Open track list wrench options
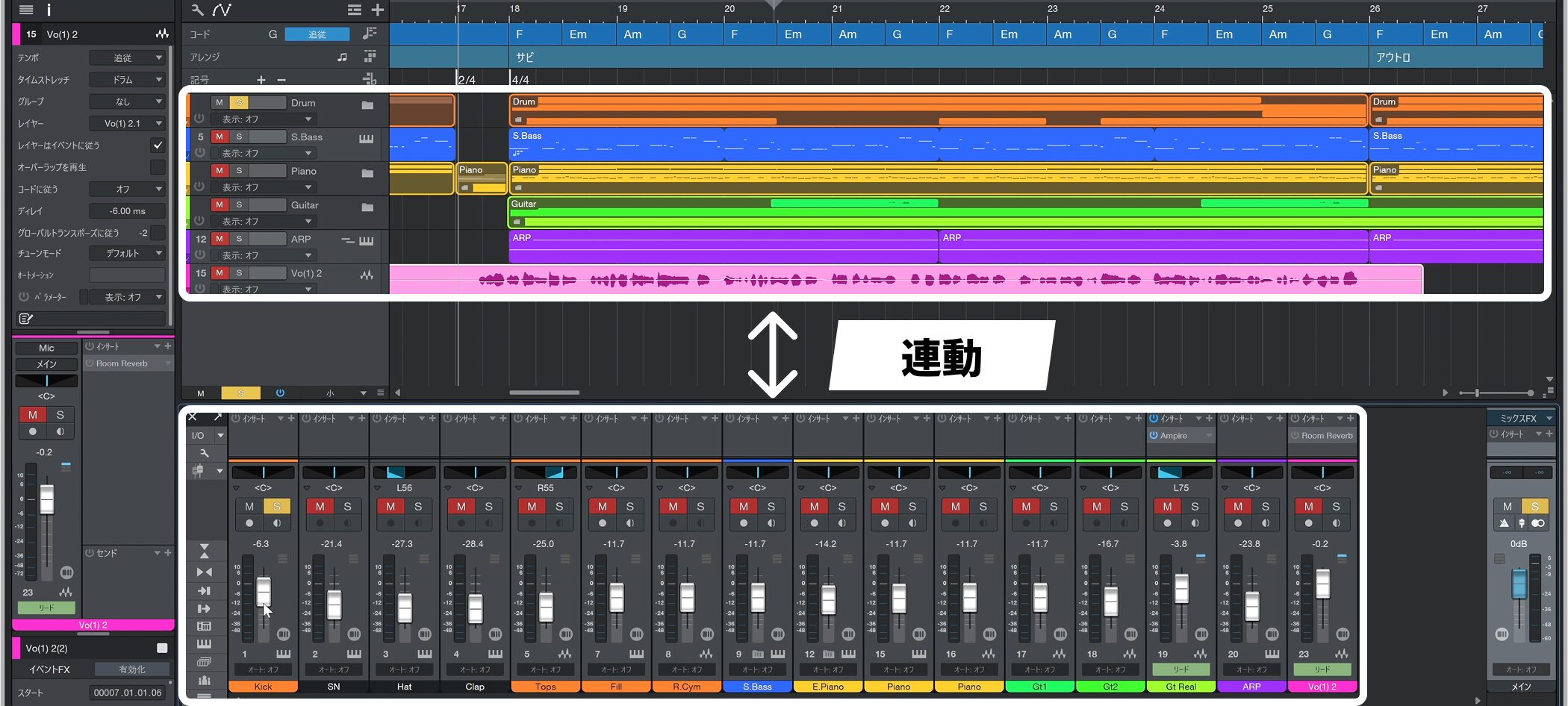The width and height of the screenshot is (1568, 706). click(197, 10)
